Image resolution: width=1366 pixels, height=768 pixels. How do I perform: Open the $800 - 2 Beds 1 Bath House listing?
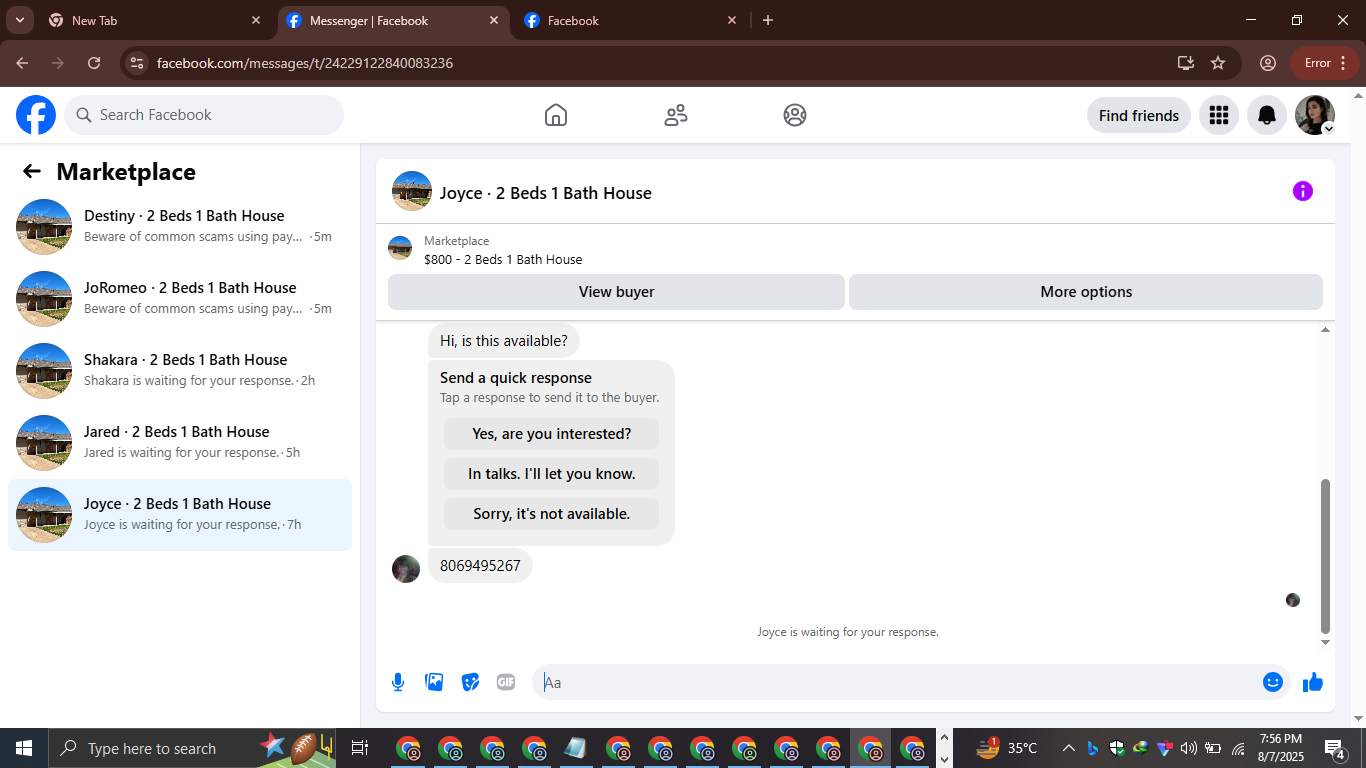[503, 259]
